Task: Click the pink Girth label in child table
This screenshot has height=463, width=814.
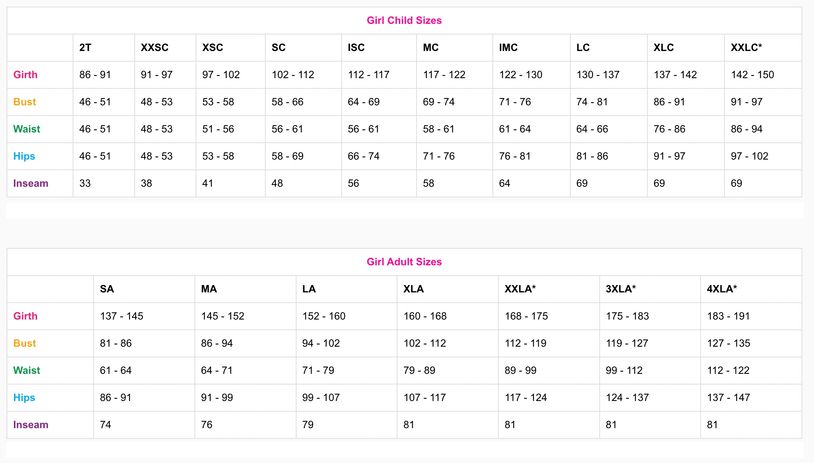Action: coord(25,74)
